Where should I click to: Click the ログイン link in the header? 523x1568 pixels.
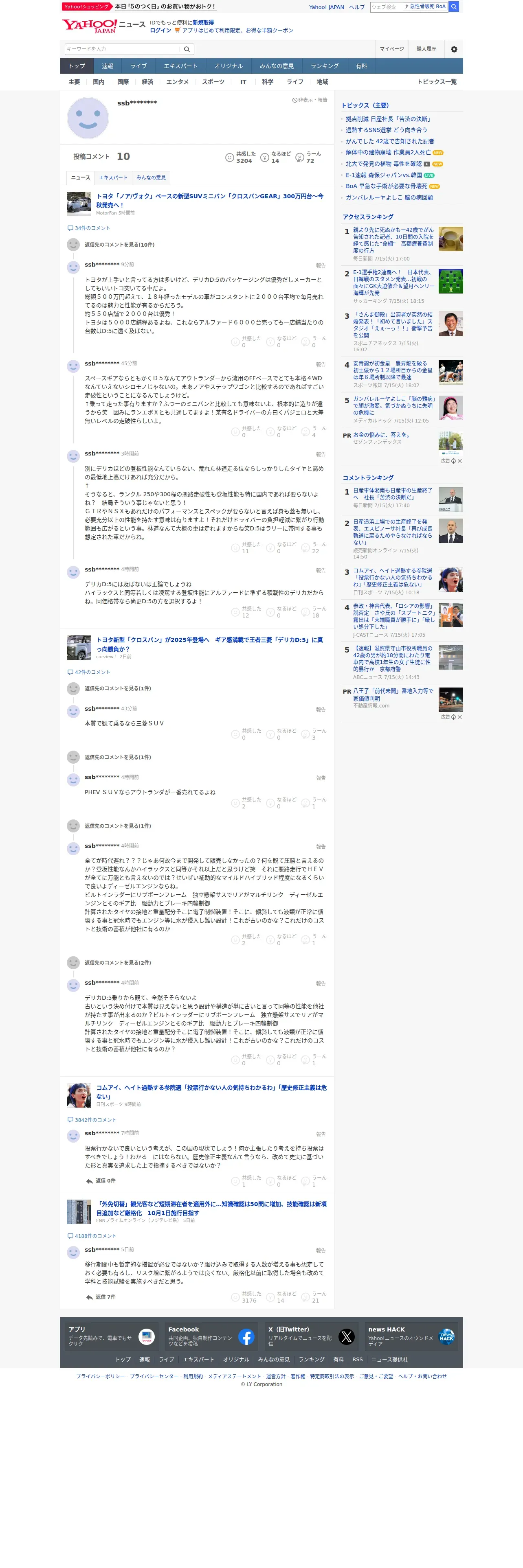[x=160, y=31]
